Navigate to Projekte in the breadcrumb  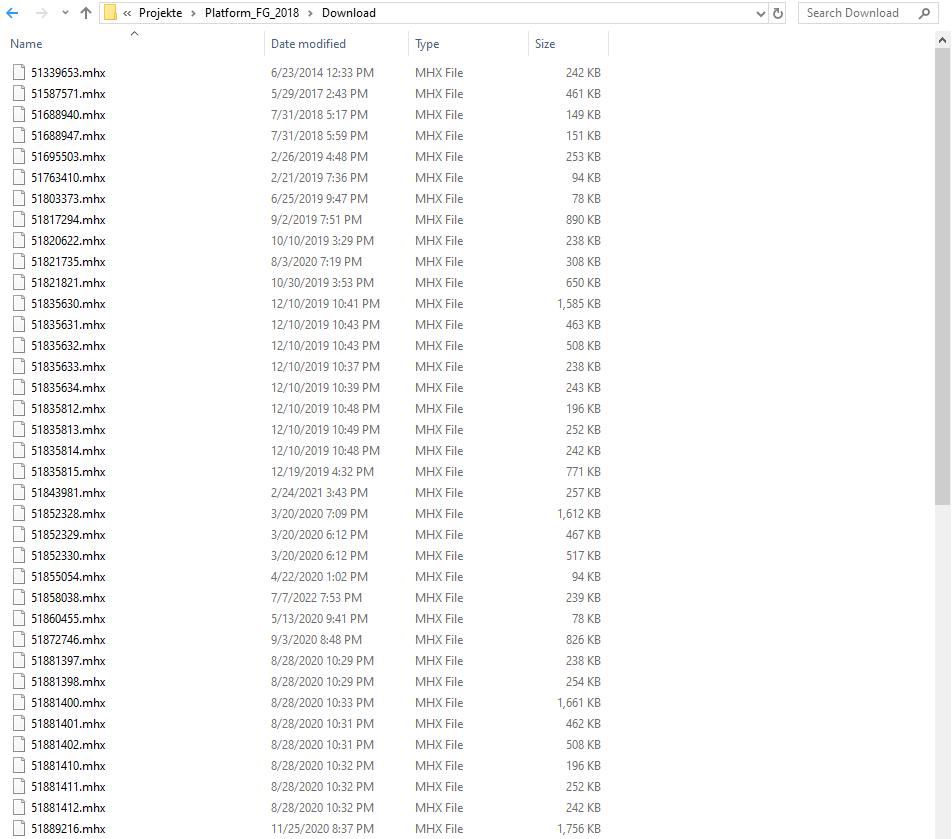point(160,13)
